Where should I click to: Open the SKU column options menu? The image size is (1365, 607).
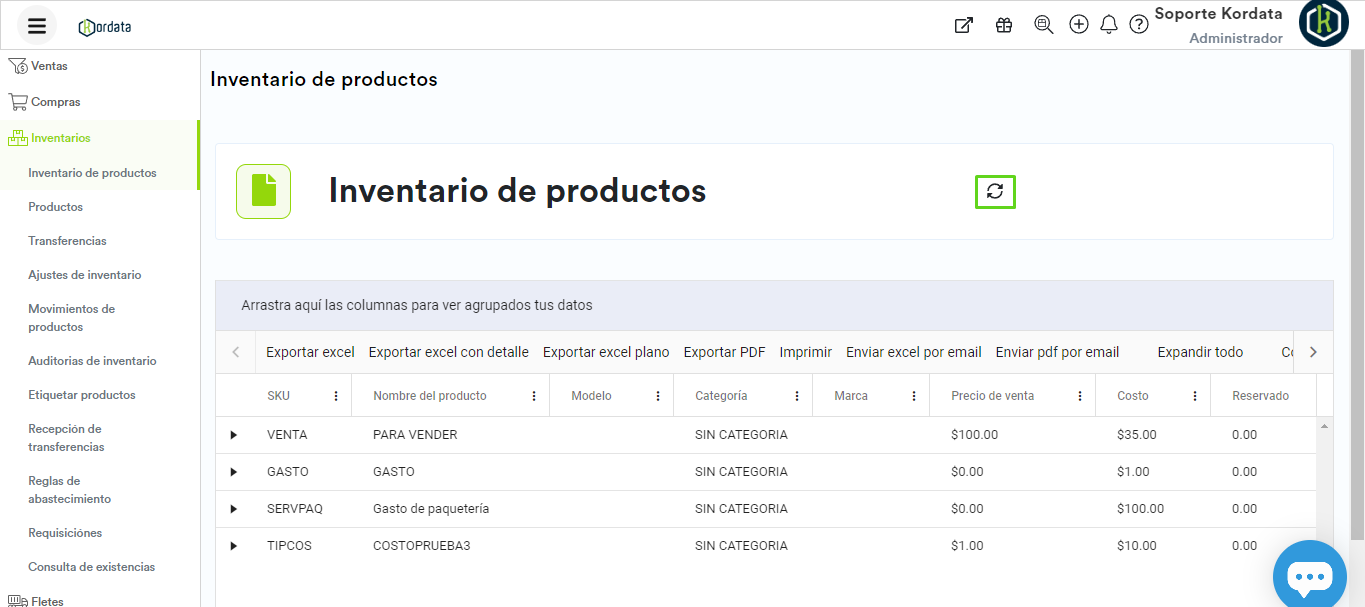coord(336,396)
